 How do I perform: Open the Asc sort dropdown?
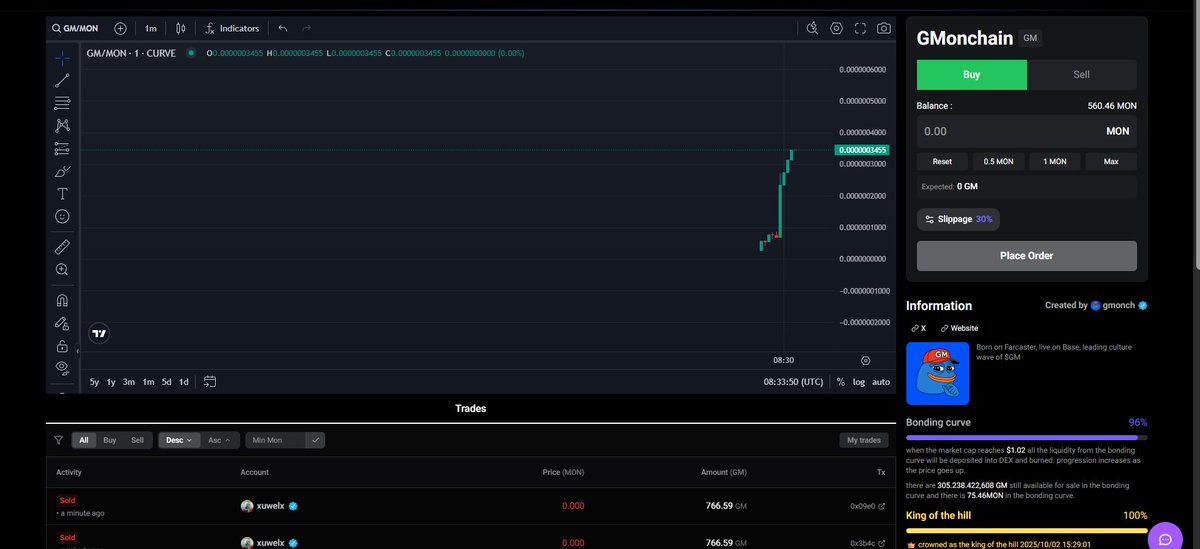point(218,440)
